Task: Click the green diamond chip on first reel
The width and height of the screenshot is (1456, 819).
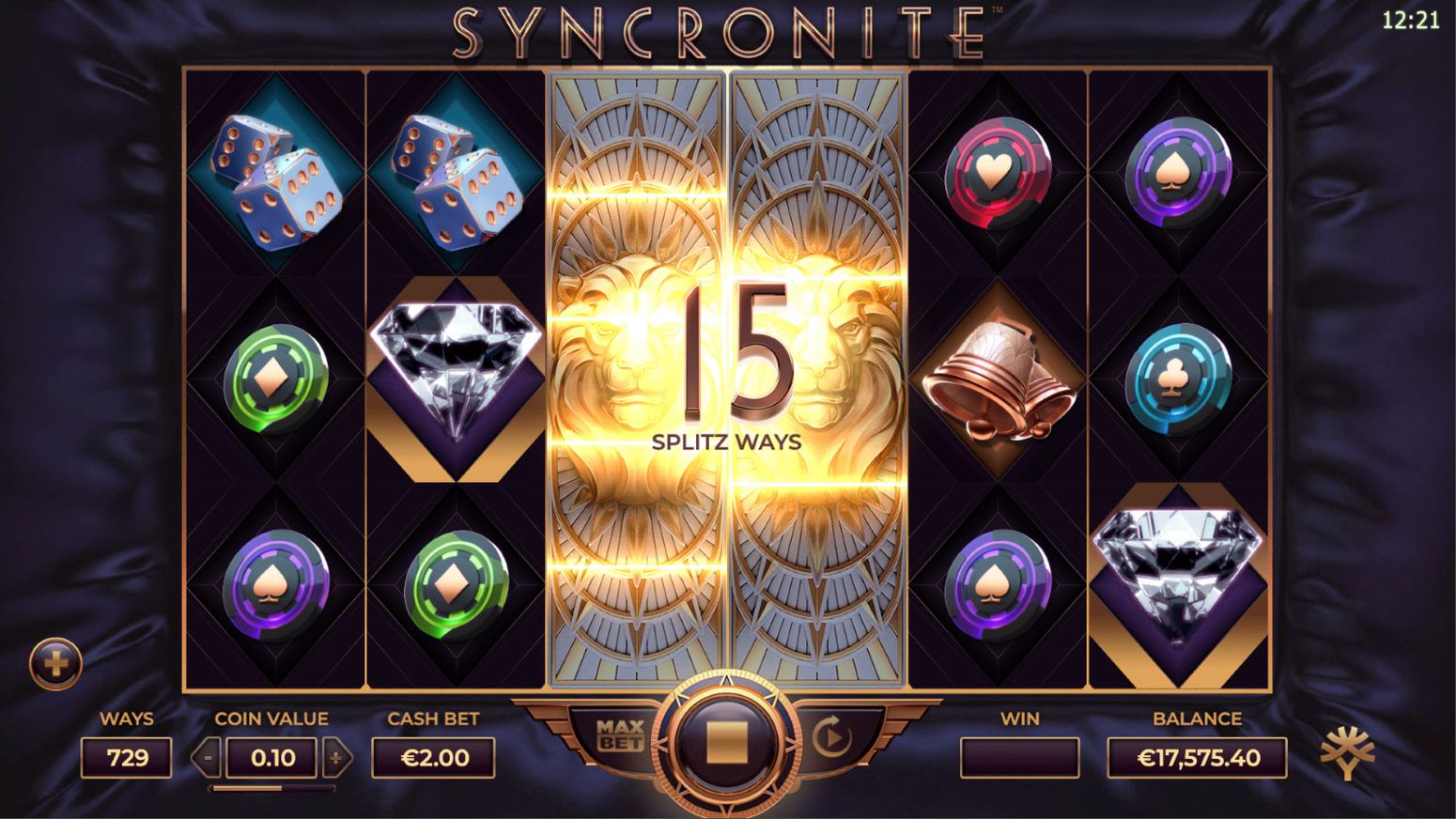Action: pos(276,378)
